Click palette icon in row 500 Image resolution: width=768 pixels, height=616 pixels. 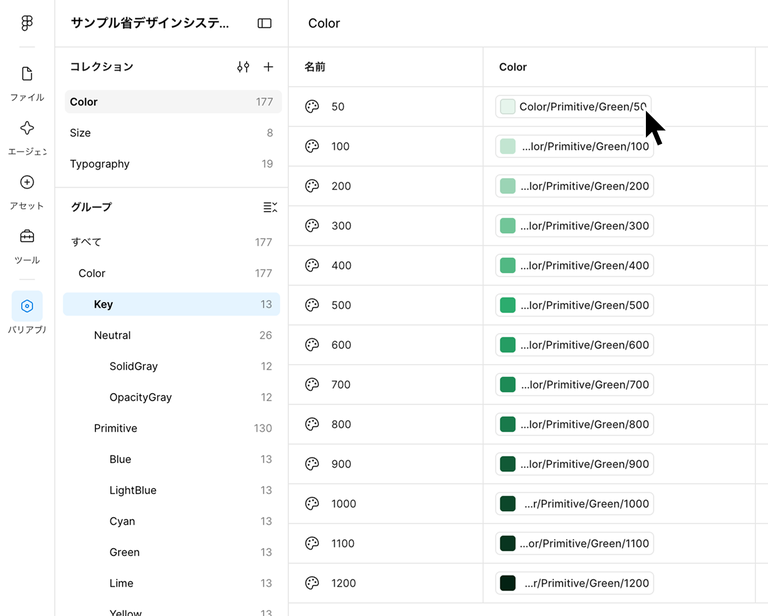pos(312,305)
